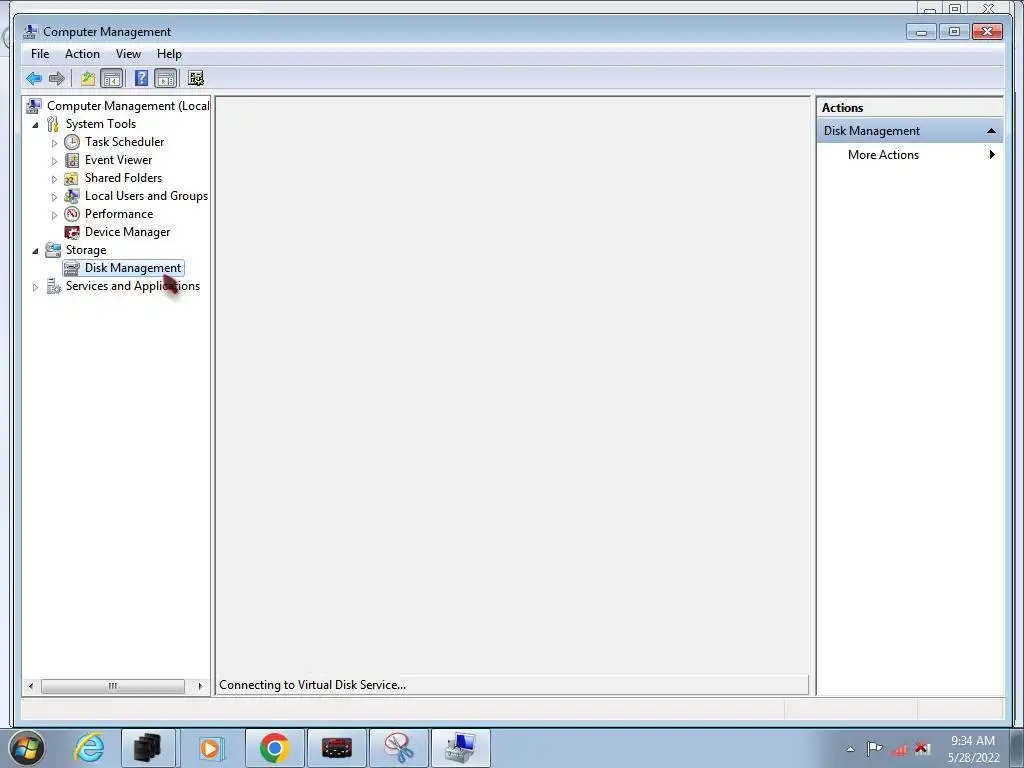This screenshot has width=1024, height=768.
Task: Open the Action menu
Action: [x=82, y=54]
